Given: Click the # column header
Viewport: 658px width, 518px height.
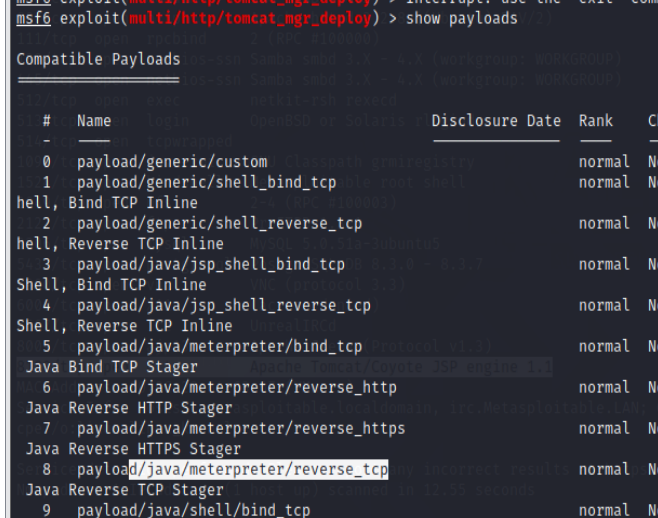Looking at the screenshot, I should point(47,121).
